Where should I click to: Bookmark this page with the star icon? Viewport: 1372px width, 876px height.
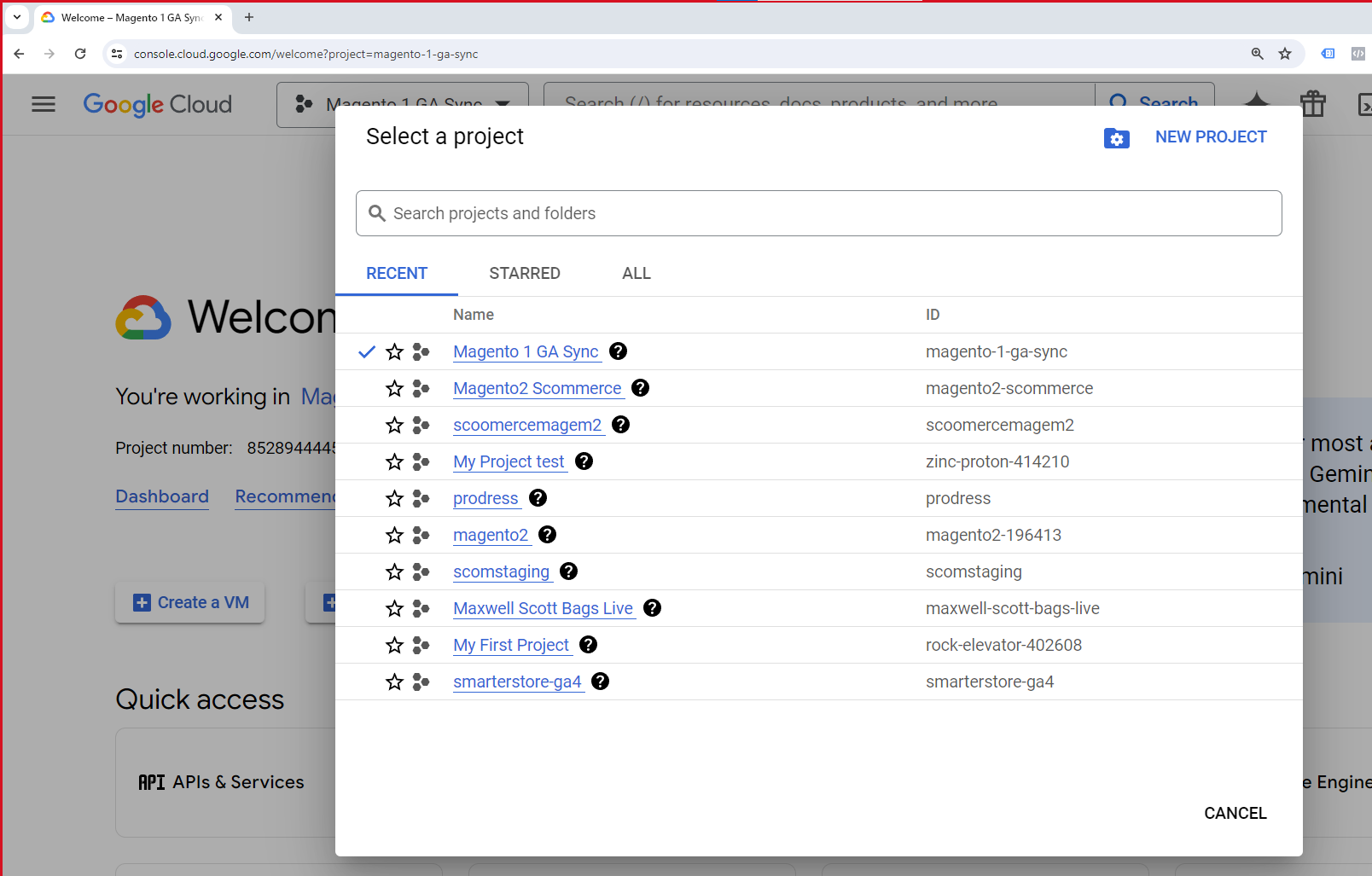1285,54
